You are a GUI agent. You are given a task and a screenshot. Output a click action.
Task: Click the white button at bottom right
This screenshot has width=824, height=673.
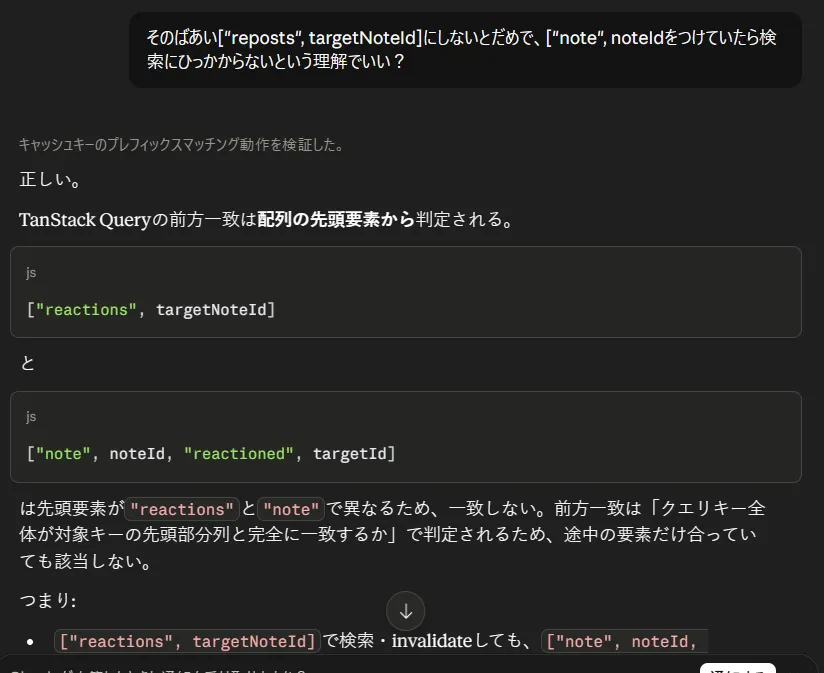pos(737,668)
